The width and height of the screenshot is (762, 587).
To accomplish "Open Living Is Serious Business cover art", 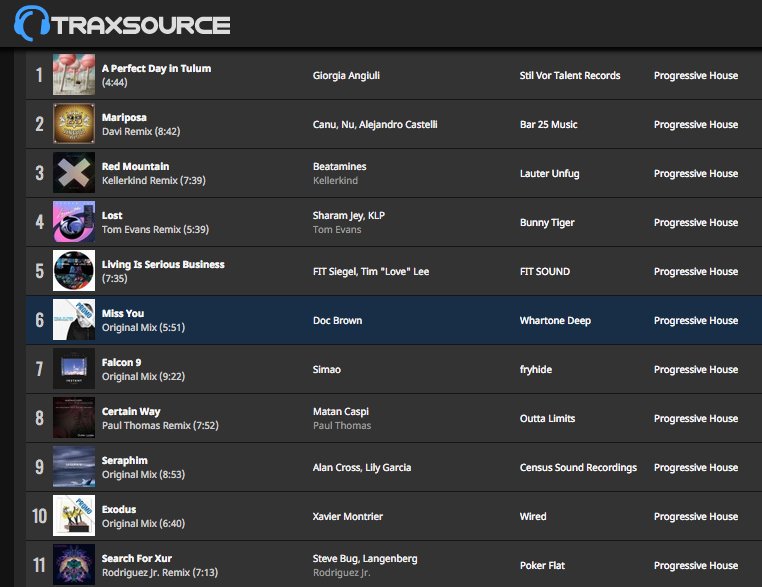I will 74,271.
